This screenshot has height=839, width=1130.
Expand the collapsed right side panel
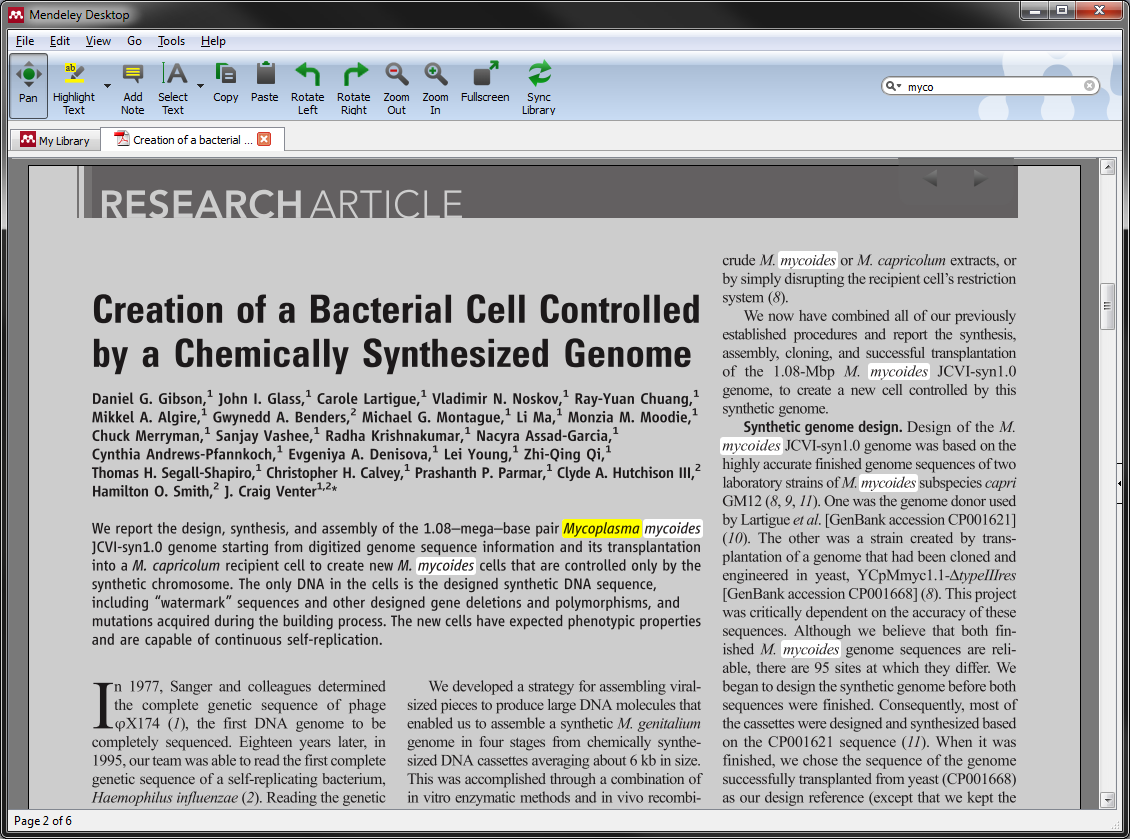coord(1119,483)
